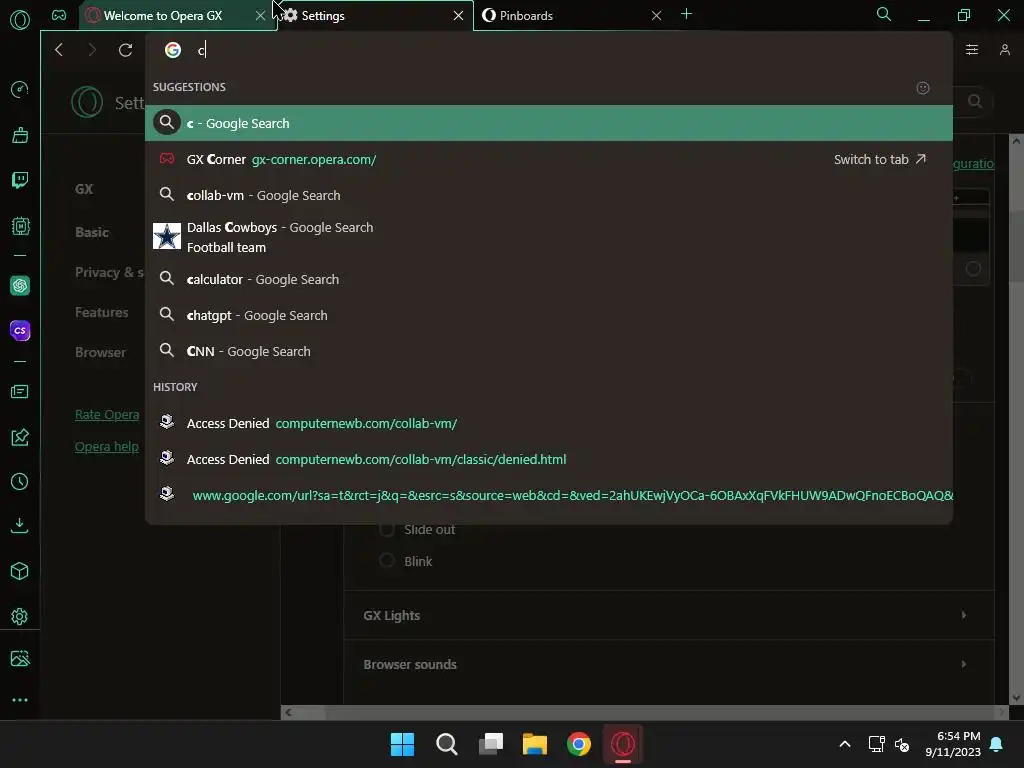The image size is (1024, 768).
Task: Choose collab-vm Google Search suggestion
Action: (549, 195)
